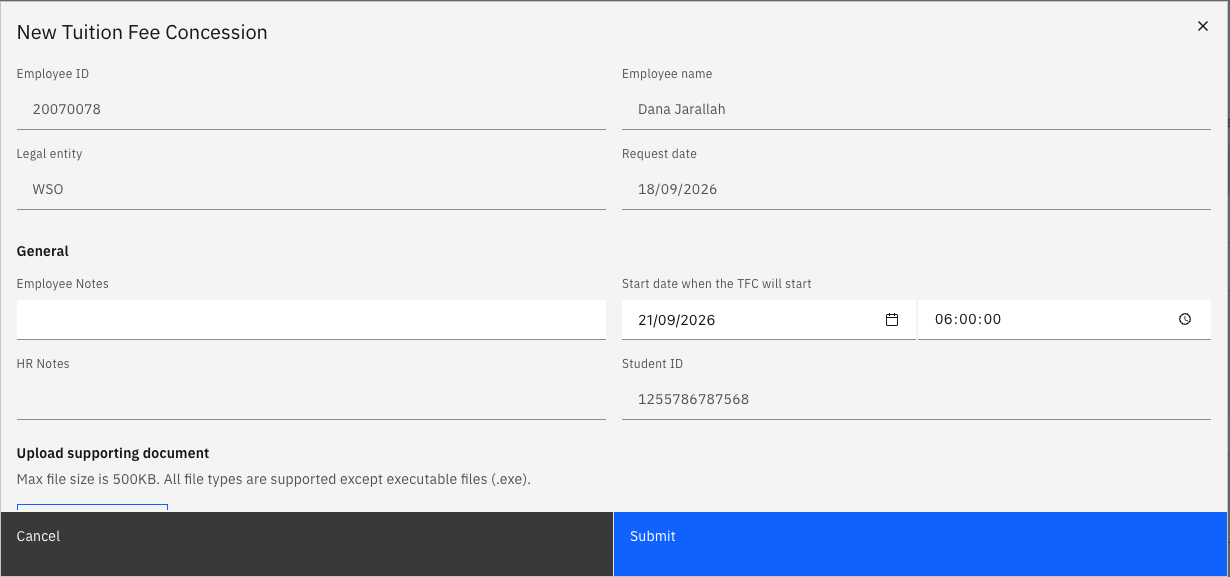
Task: Click the 'Legal entity' label
Action: tap(50, 154)
